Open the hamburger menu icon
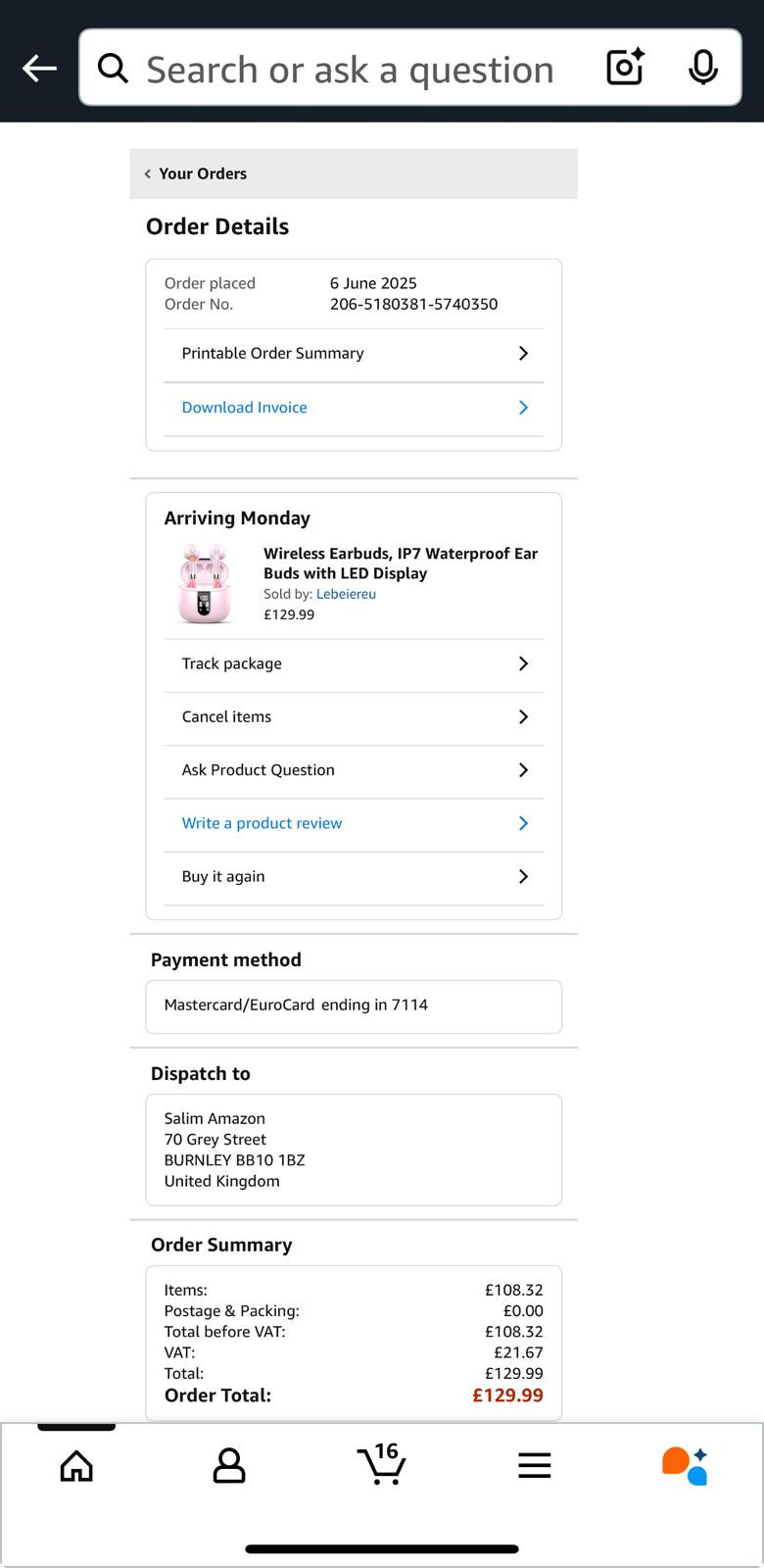This screenshot has height=1568, width=764. pyautogui.click(x=535, y=1466)
